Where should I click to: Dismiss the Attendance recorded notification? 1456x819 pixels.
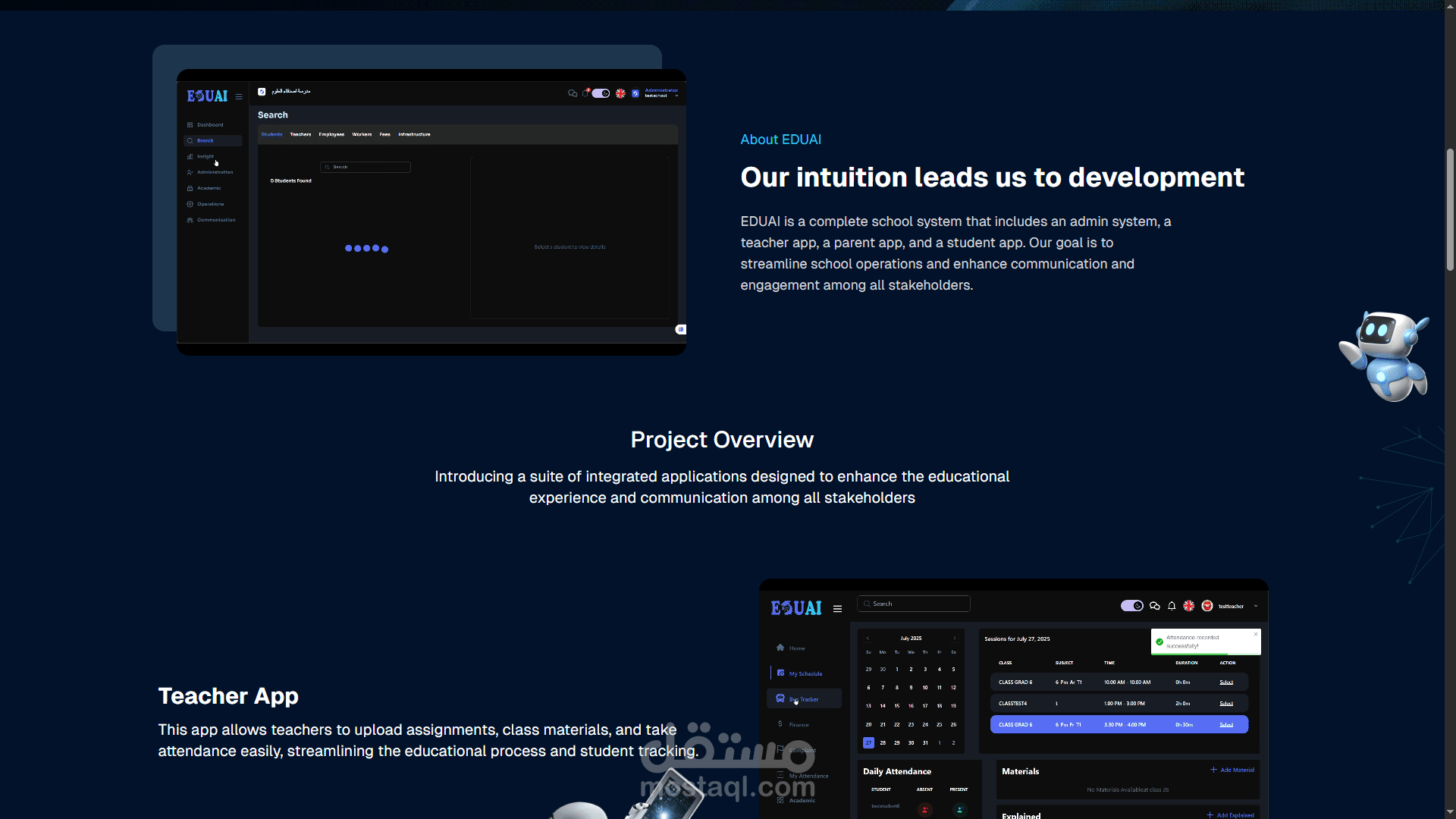click(1256, 634)
